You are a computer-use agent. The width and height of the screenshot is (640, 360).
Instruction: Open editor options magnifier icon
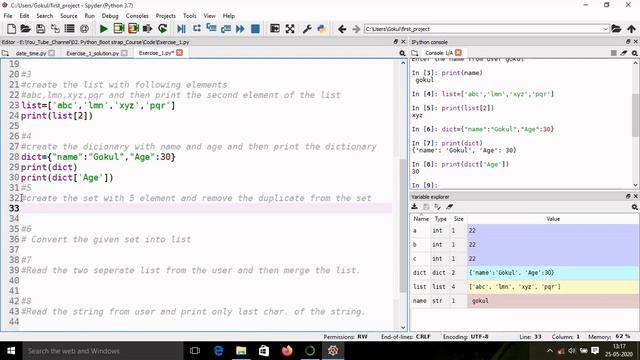pos(402,53)
